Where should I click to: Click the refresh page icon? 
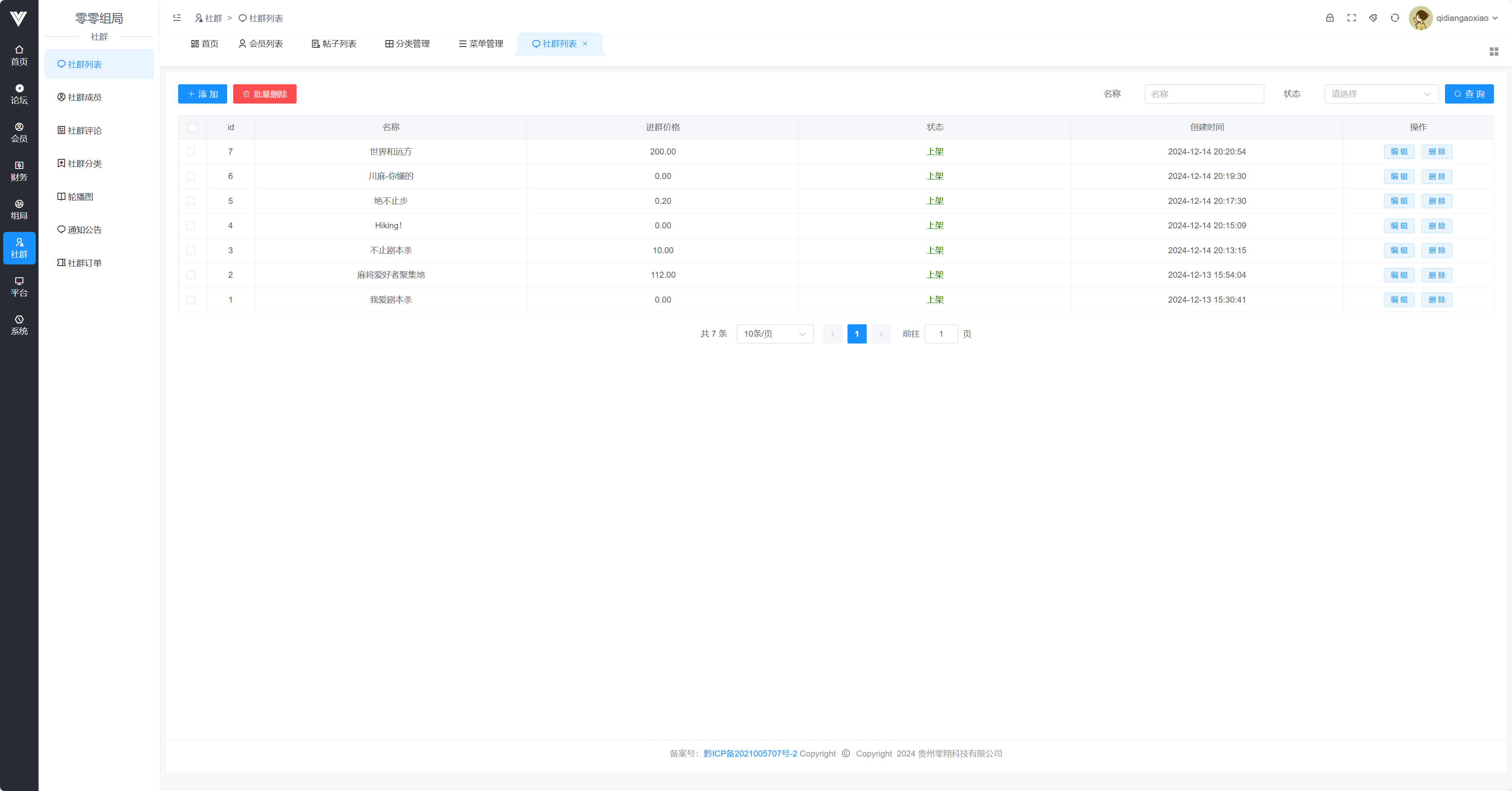pos(1394,18)
